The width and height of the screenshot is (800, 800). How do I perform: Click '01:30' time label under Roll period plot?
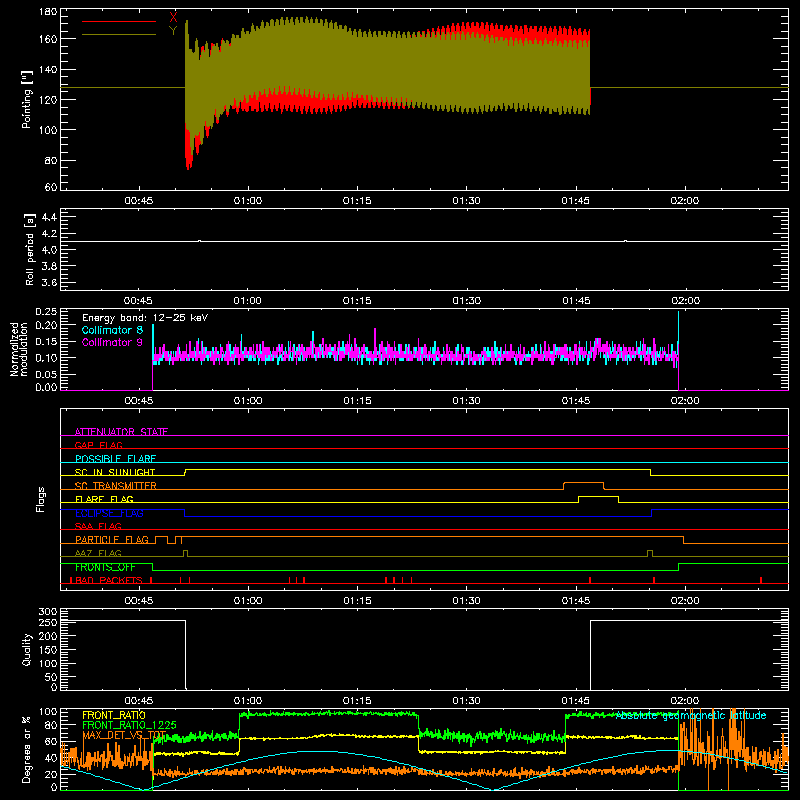[x=466, y=301]
